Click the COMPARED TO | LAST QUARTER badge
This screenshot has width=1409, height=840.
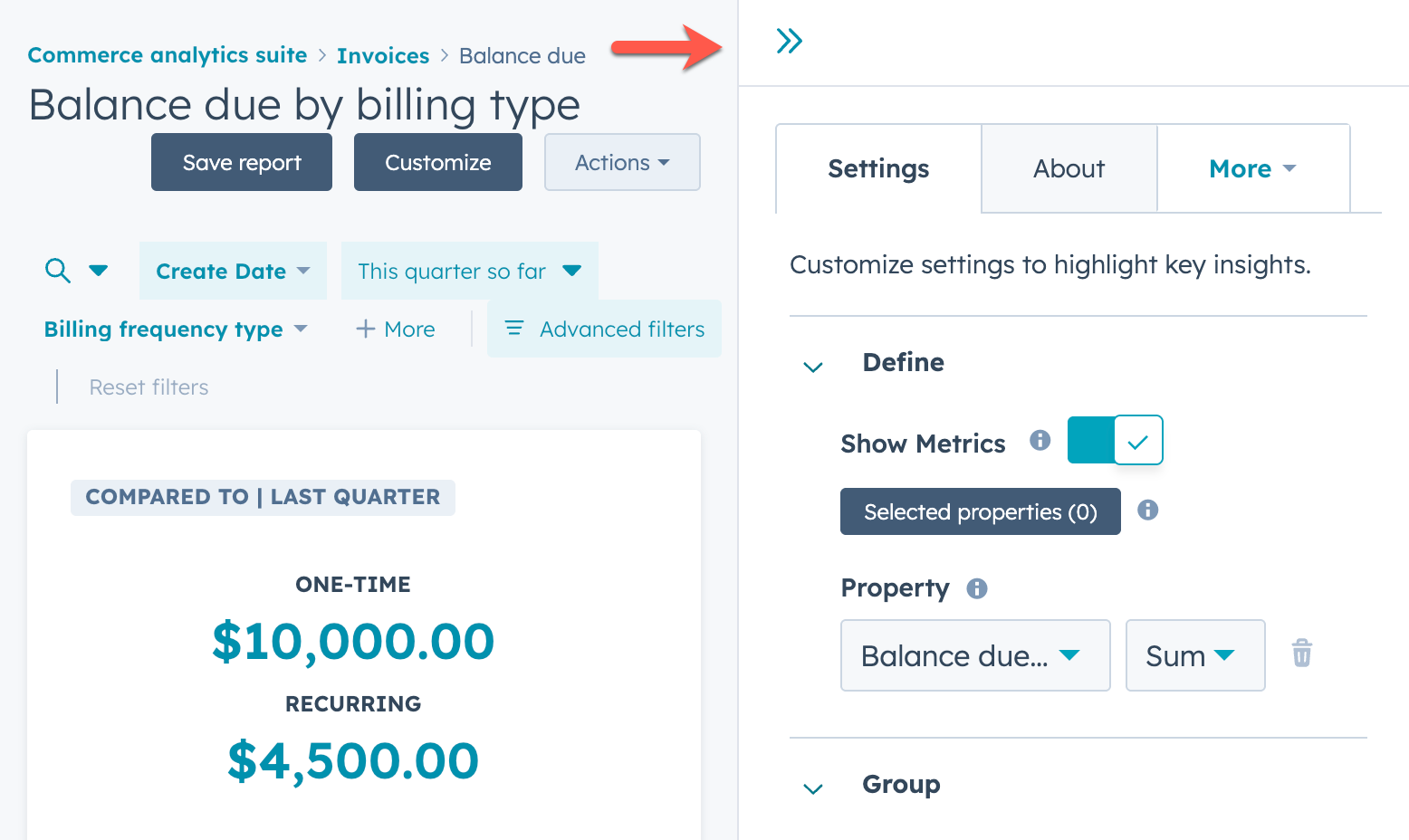click(x=263, y=497)
